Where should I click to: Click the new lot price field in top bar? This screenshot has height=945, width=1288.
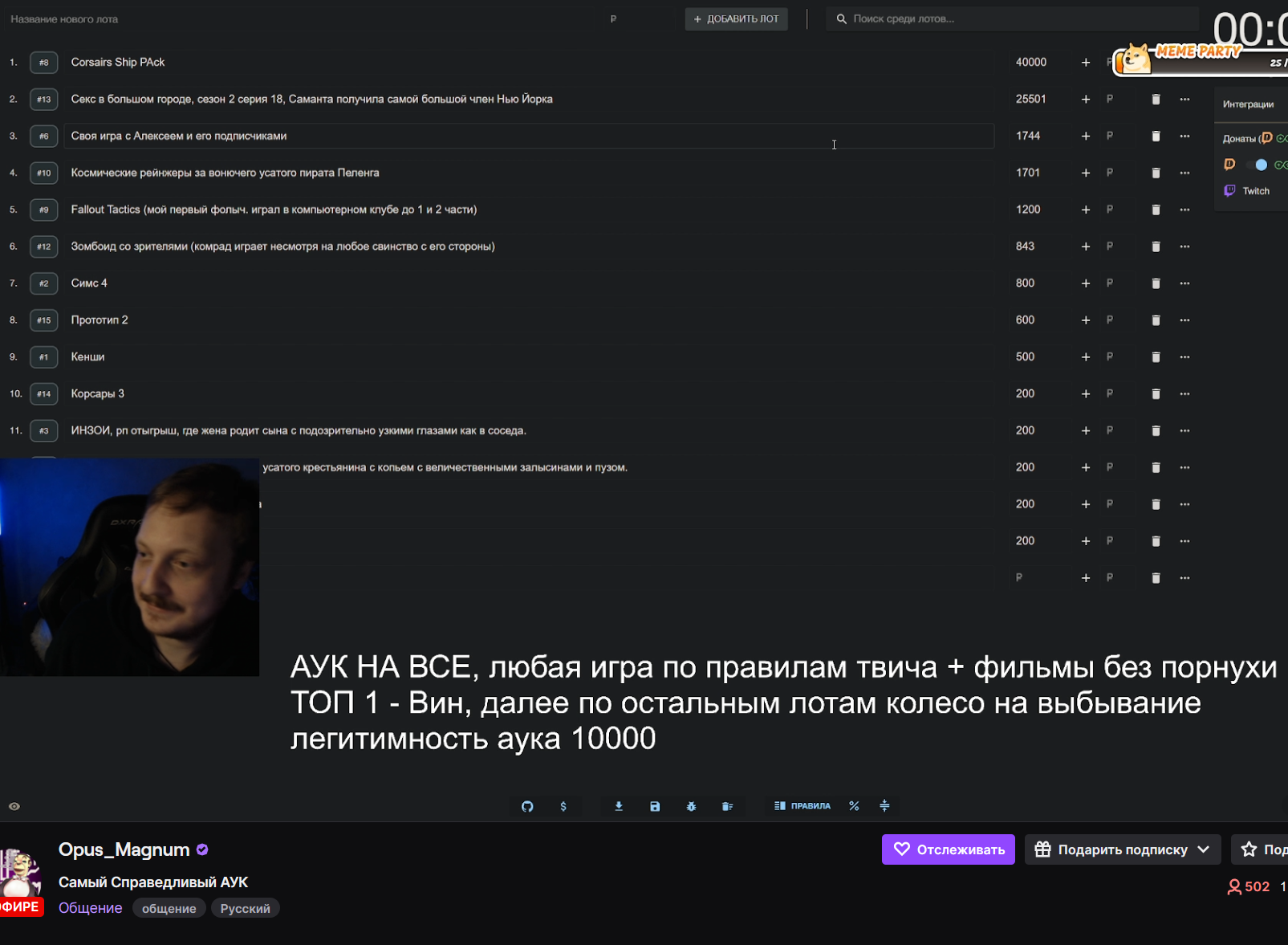(x=640, y=19)
